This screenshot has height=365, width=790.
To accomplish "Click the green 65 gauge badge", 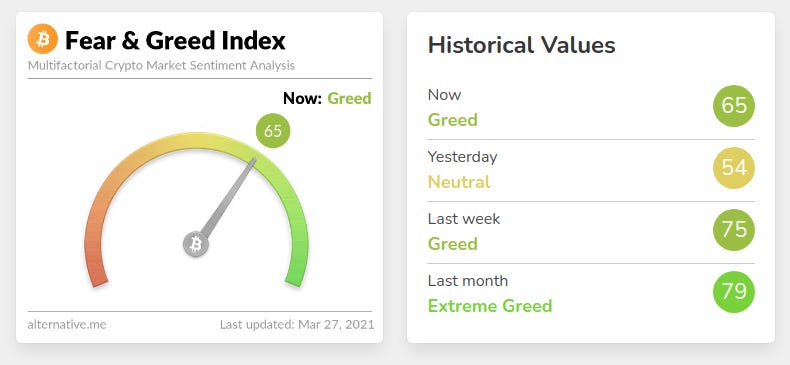I will click(x=273, y=131).
